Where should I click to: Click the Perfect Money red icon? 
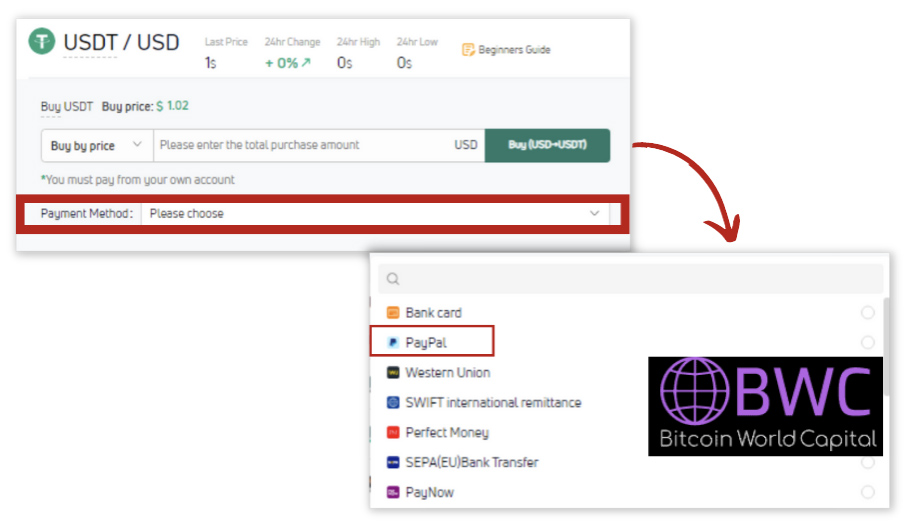(x=393, y=432)
